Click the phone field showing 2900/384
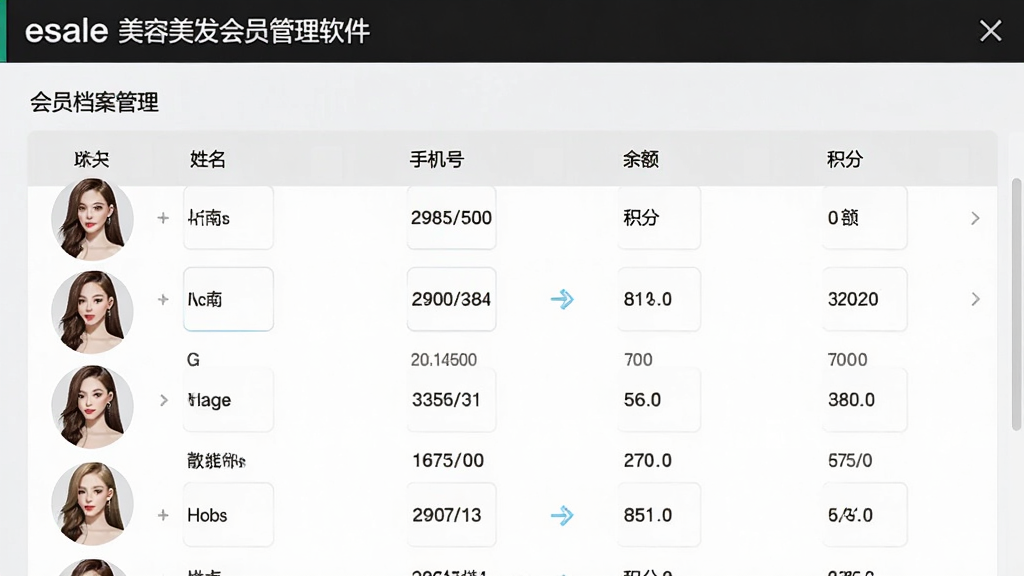Screen dimensions: 1024x576 [x=451, y=299]
